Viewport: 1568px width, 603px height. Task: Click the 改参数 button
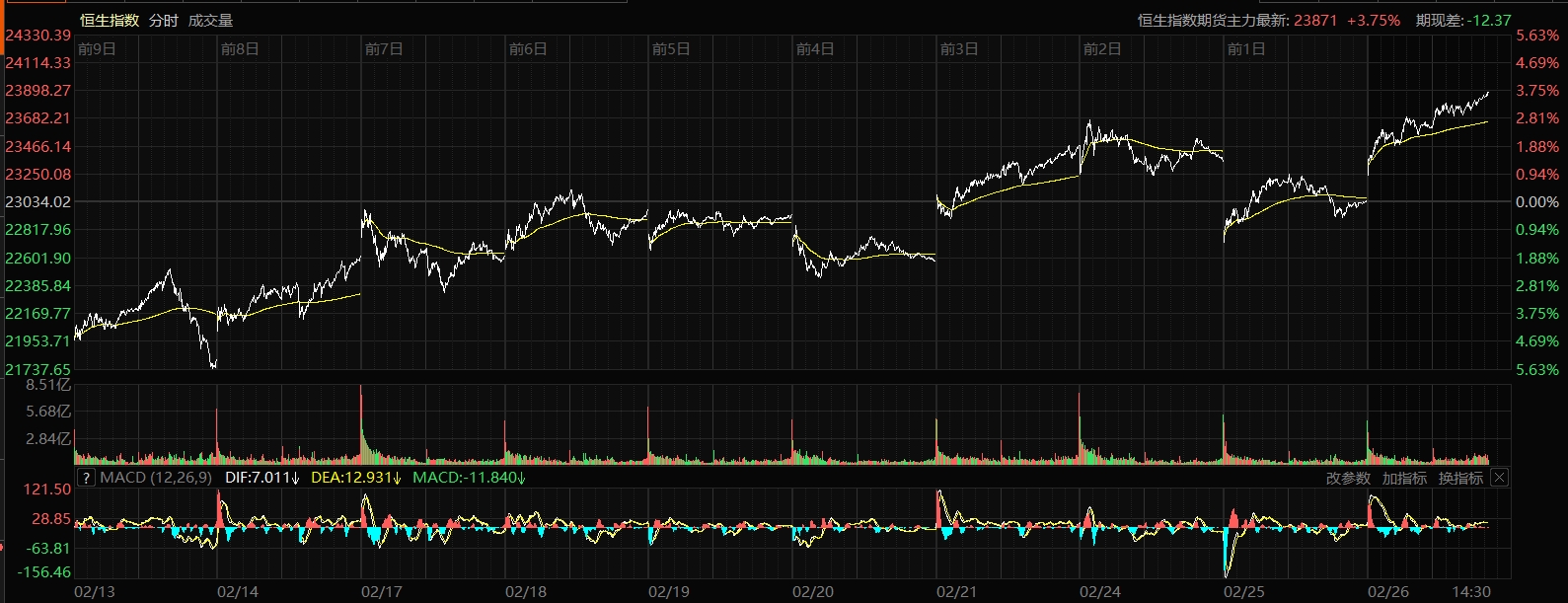[x=1348, y=478]
